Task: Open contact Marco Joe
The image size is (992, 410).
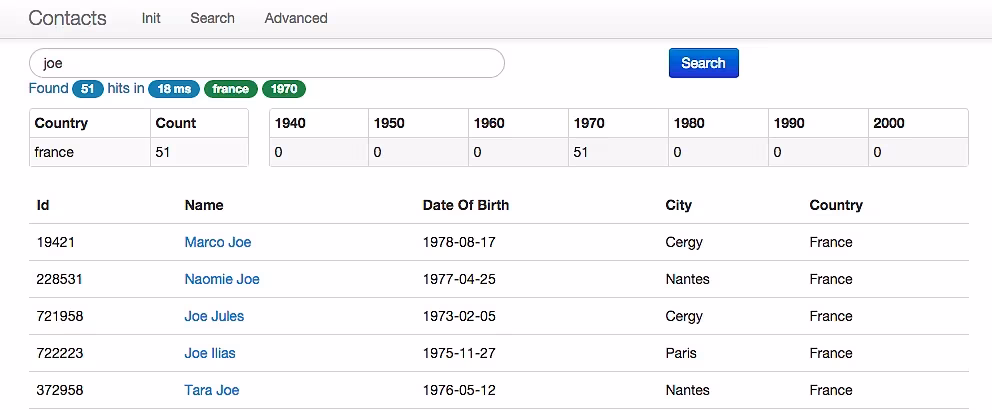Action: (x=218, y=242)
